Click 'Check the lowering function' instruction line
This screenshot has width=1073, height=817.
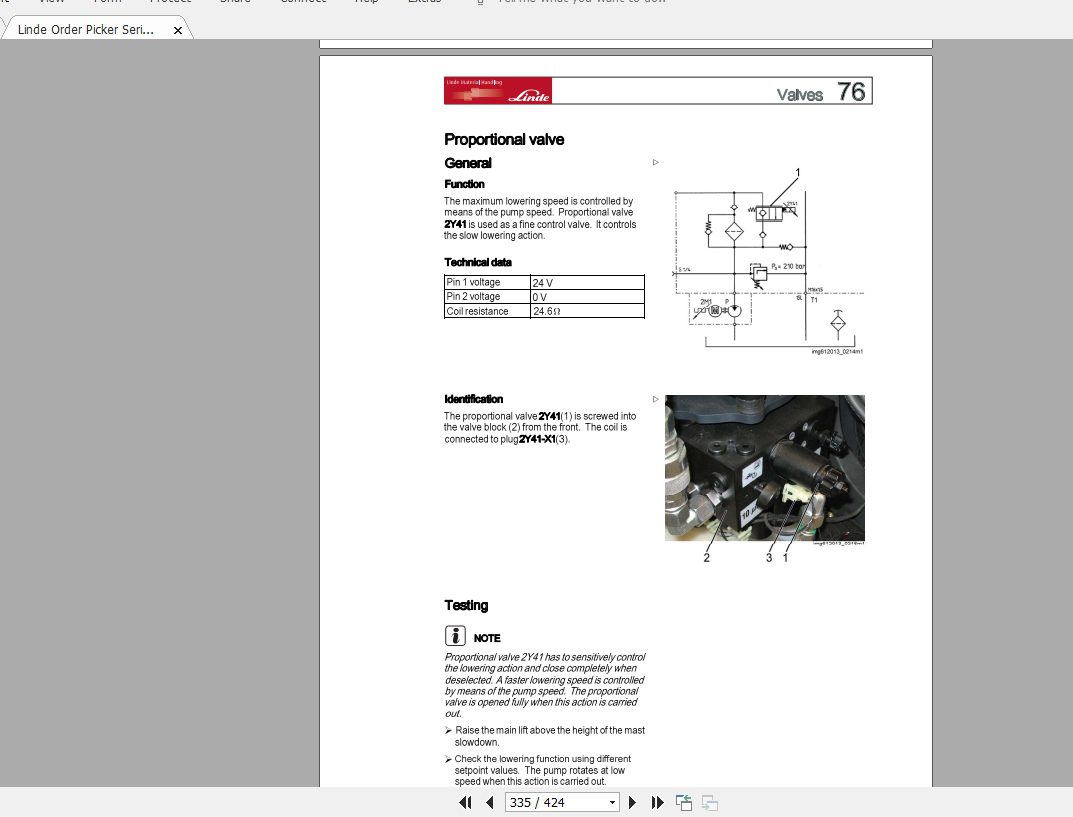(538, 770)
